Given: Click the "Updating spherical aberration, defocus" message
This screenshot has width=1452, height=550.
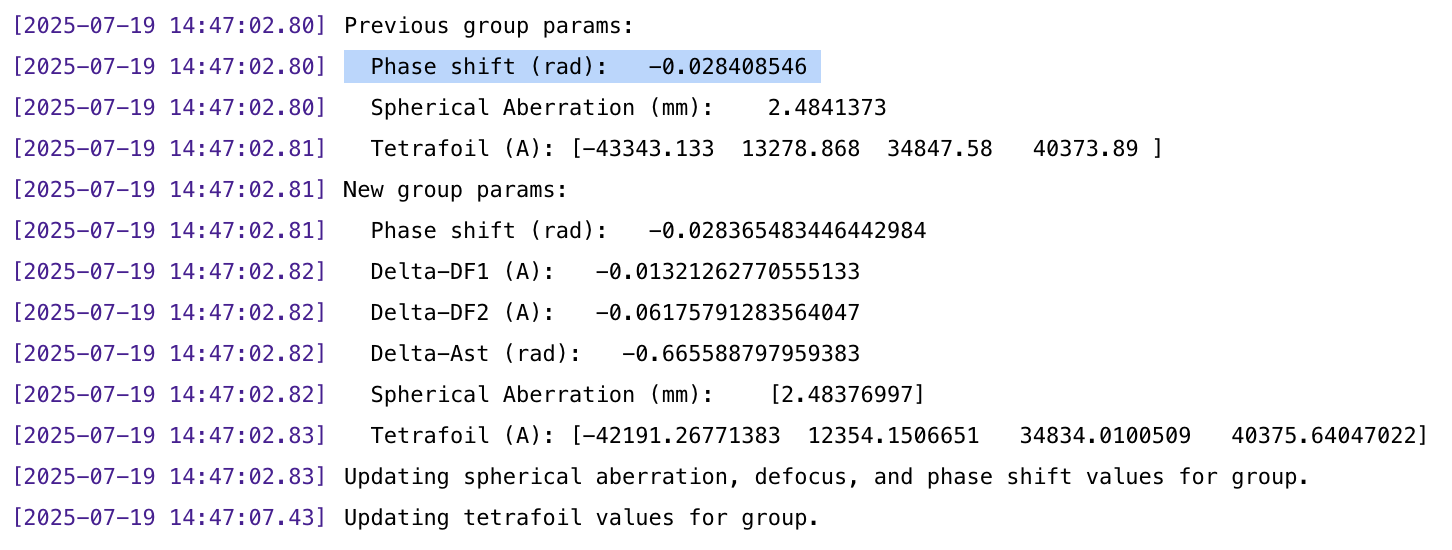Looking at the screenshot, I should point(826,477).
